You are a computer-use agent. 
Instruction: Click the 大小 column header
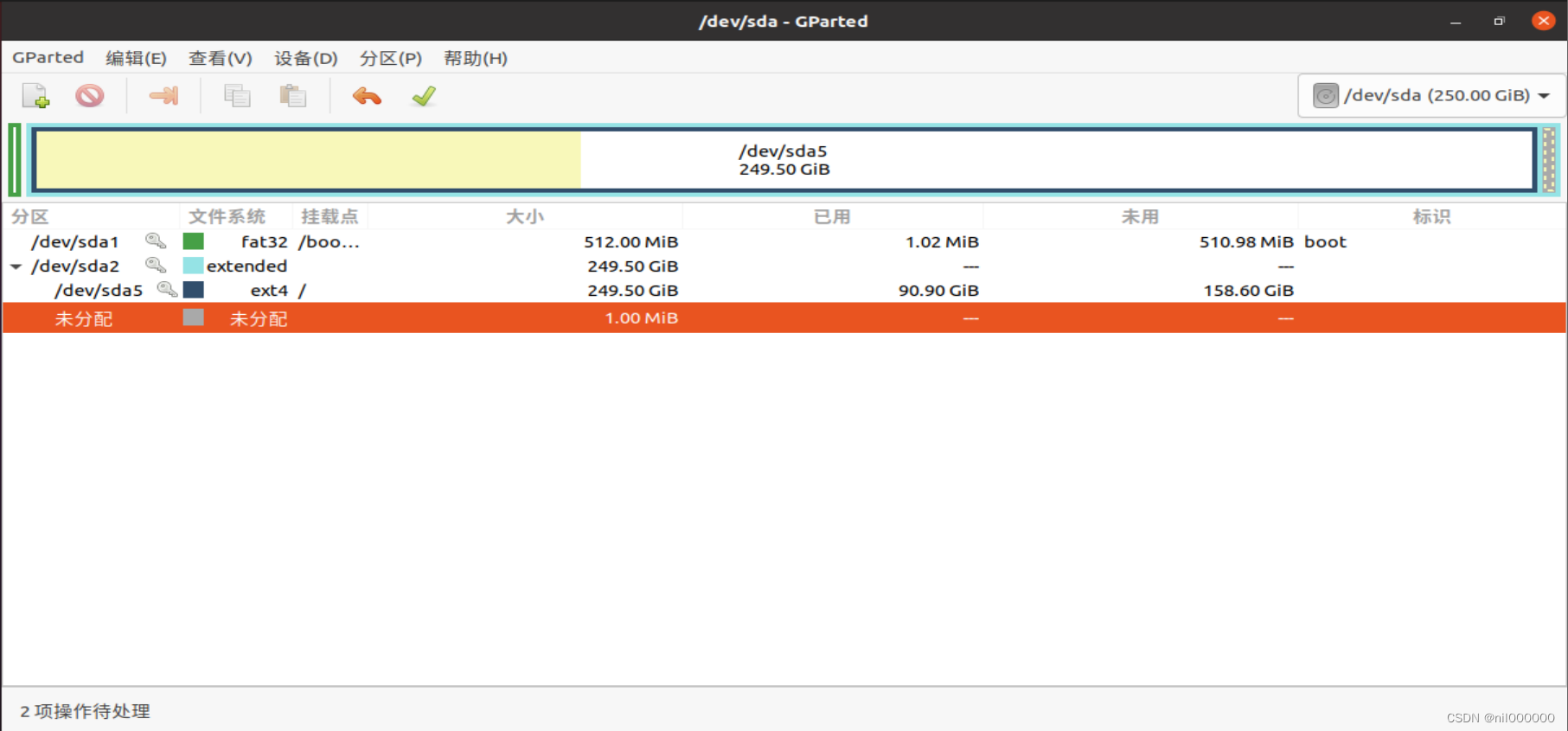pos(525,216)
